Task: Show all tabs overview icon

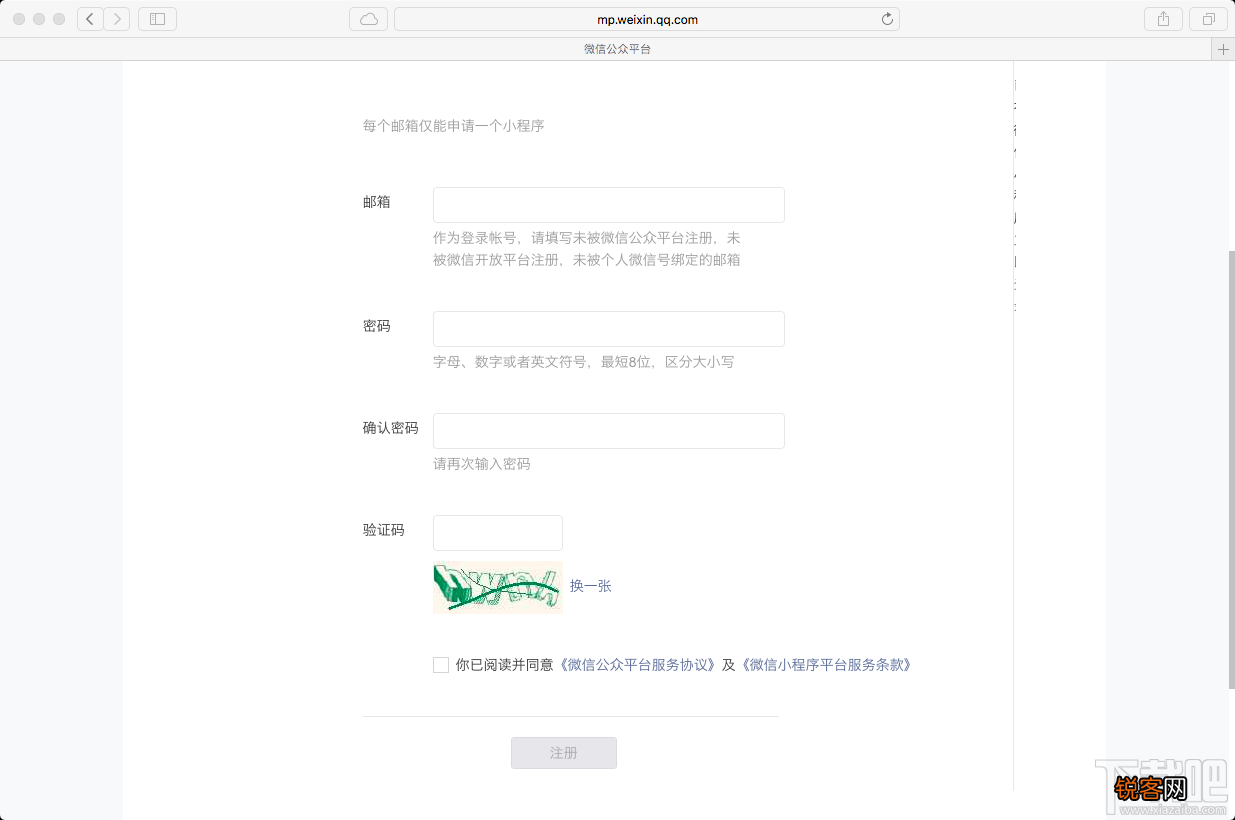Action: tap(1209, 19)
